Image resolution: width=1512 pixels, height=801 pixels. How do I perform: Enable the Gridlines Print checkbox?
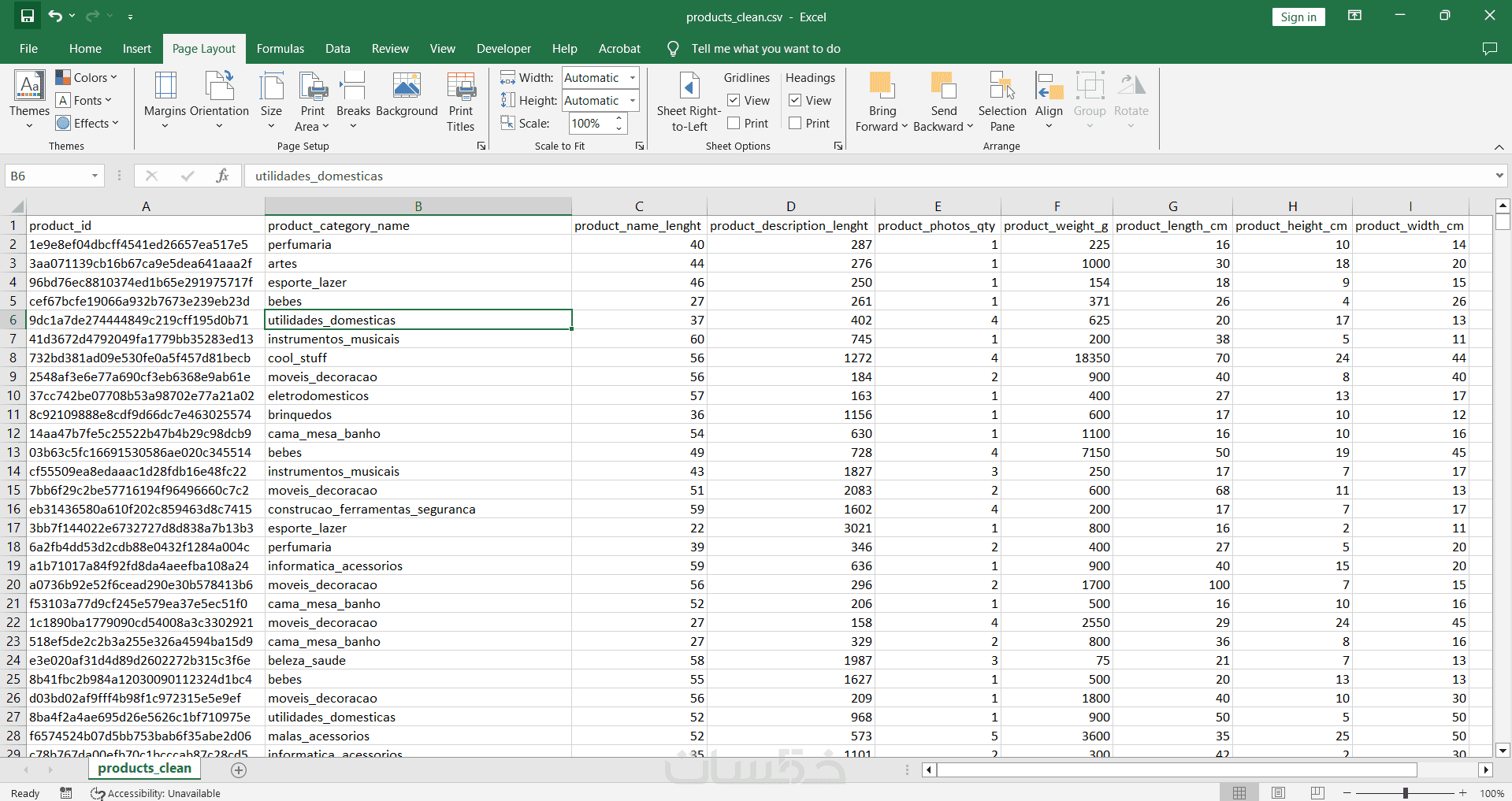click(x=734, y=124)
